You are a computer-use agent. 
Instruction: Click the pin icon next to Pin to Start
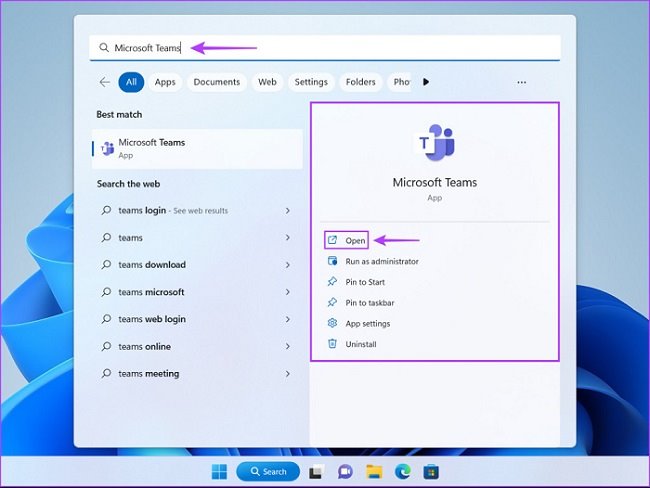pyautogui.click(x=332, y=282)
